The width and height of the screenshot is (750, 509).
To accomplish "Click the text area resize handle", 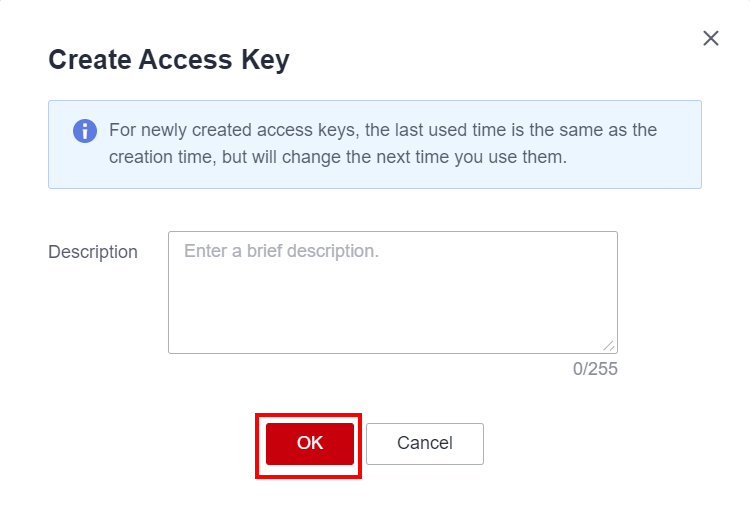I will [608, 344].
